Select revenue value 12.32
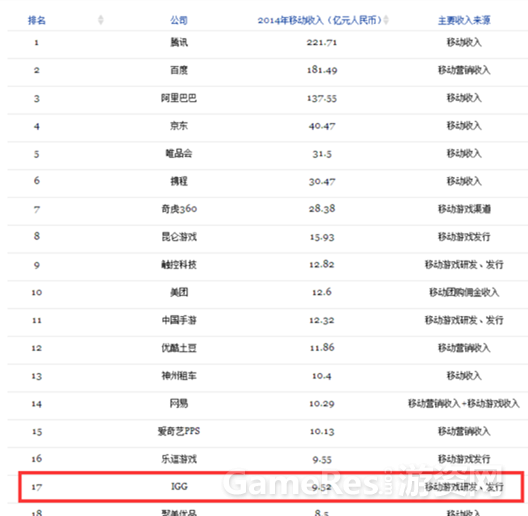 [x=322, y=320]
